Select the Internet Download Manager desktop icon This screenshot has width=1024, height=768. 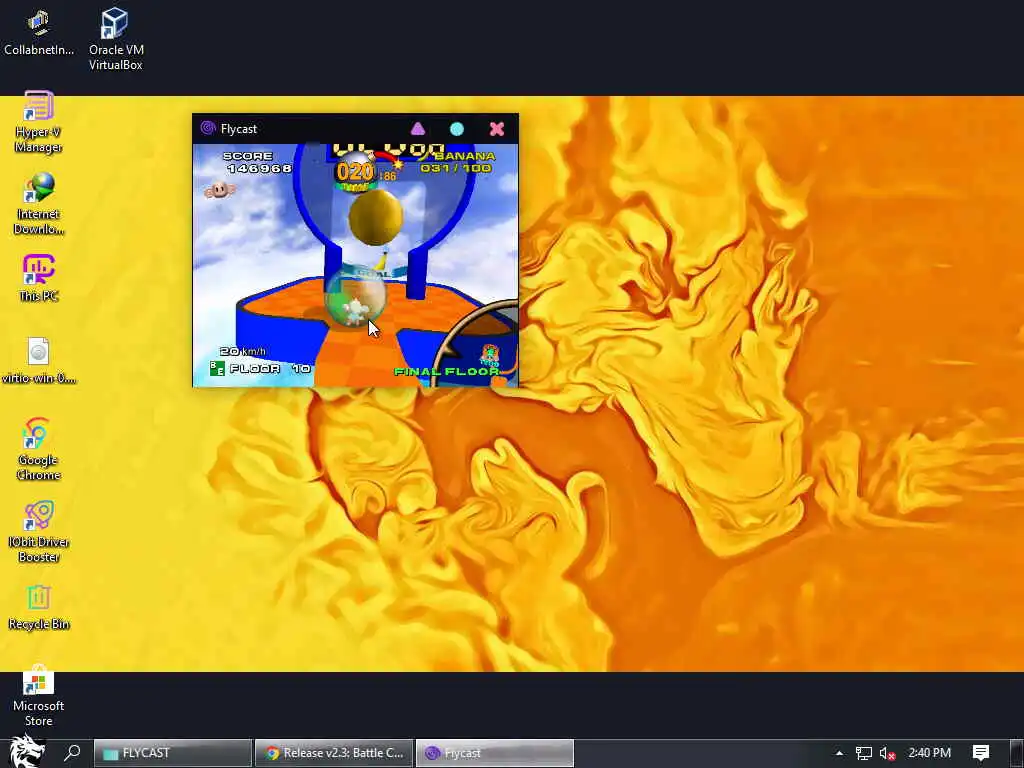(x=39, y=204)
